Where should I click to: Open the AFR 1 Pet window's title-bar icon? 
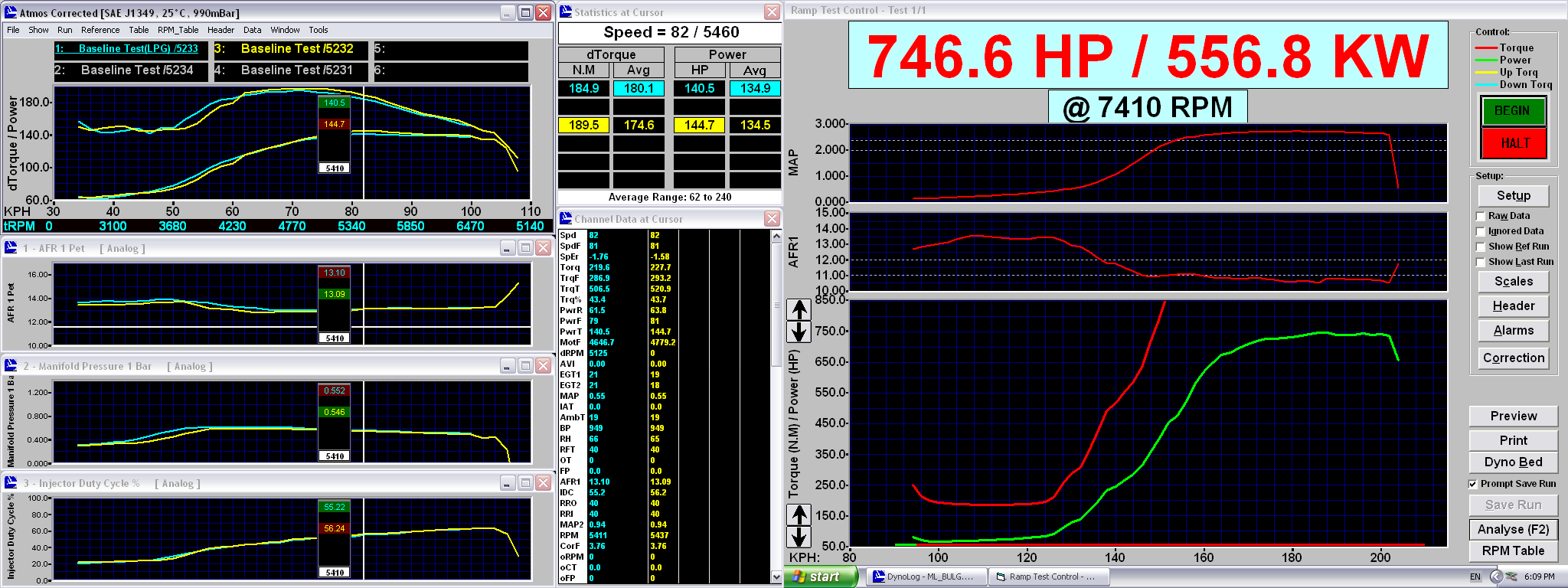click(11, 247)
